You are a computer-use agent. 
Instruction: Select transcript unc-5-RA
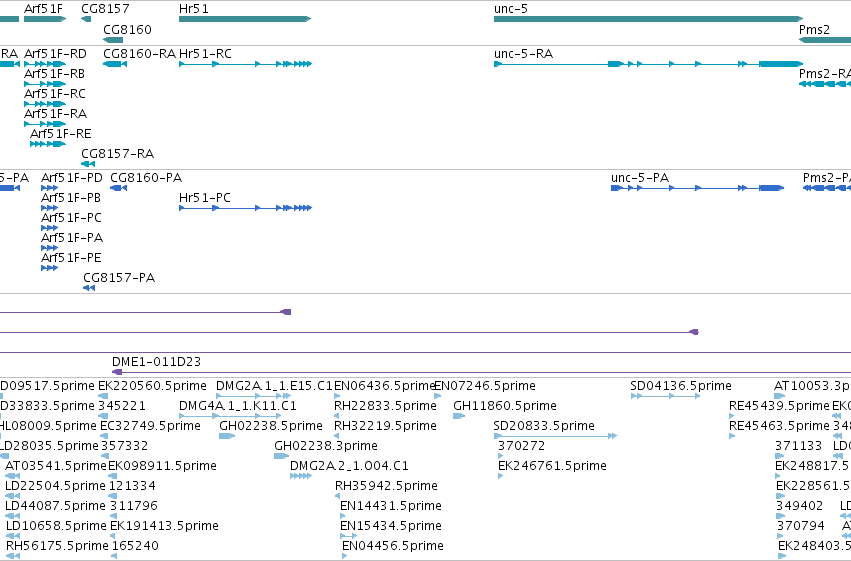(648, 64)
